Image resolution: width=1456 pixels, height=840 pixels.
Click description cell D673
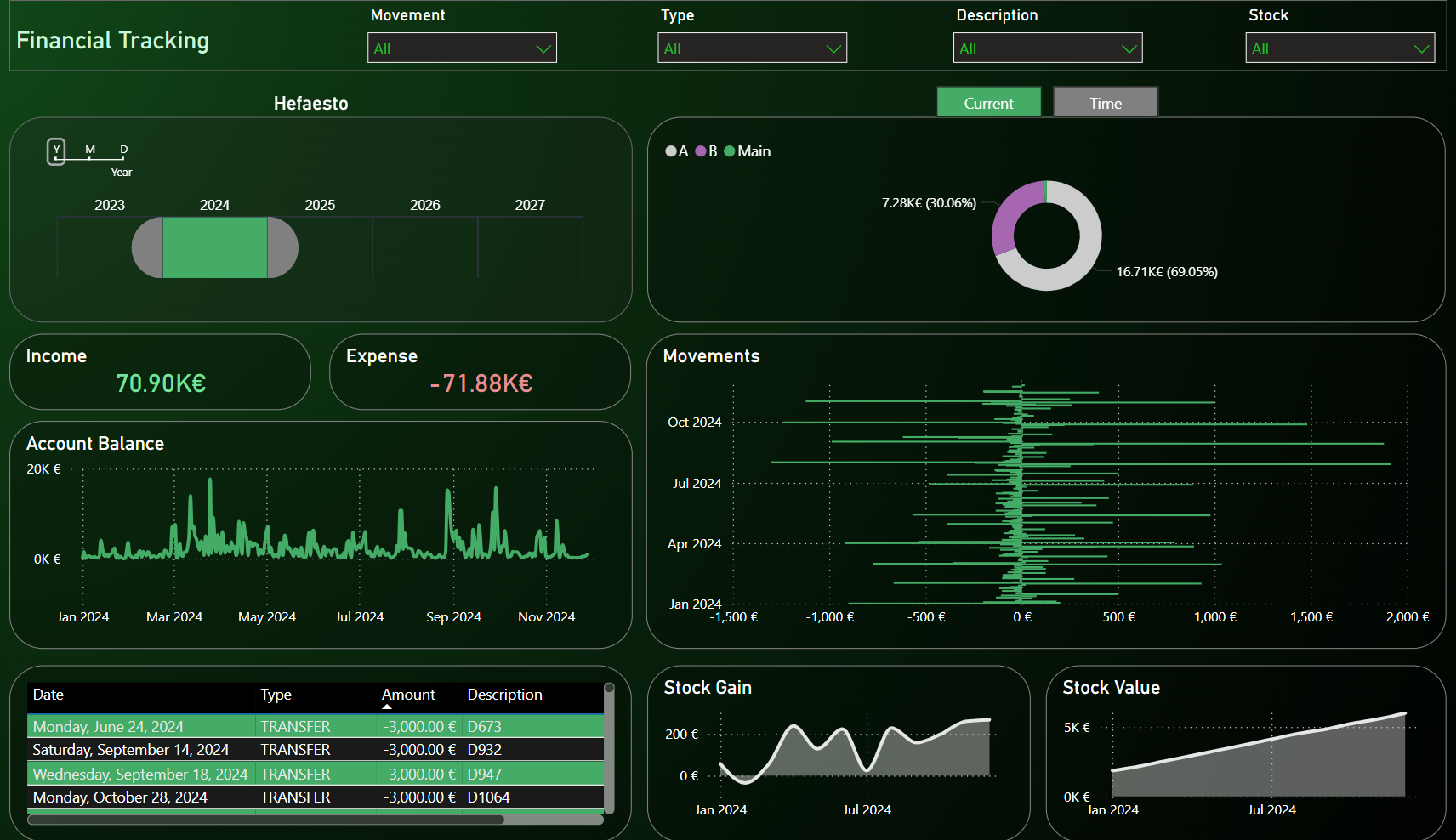(x=485, y=726)
